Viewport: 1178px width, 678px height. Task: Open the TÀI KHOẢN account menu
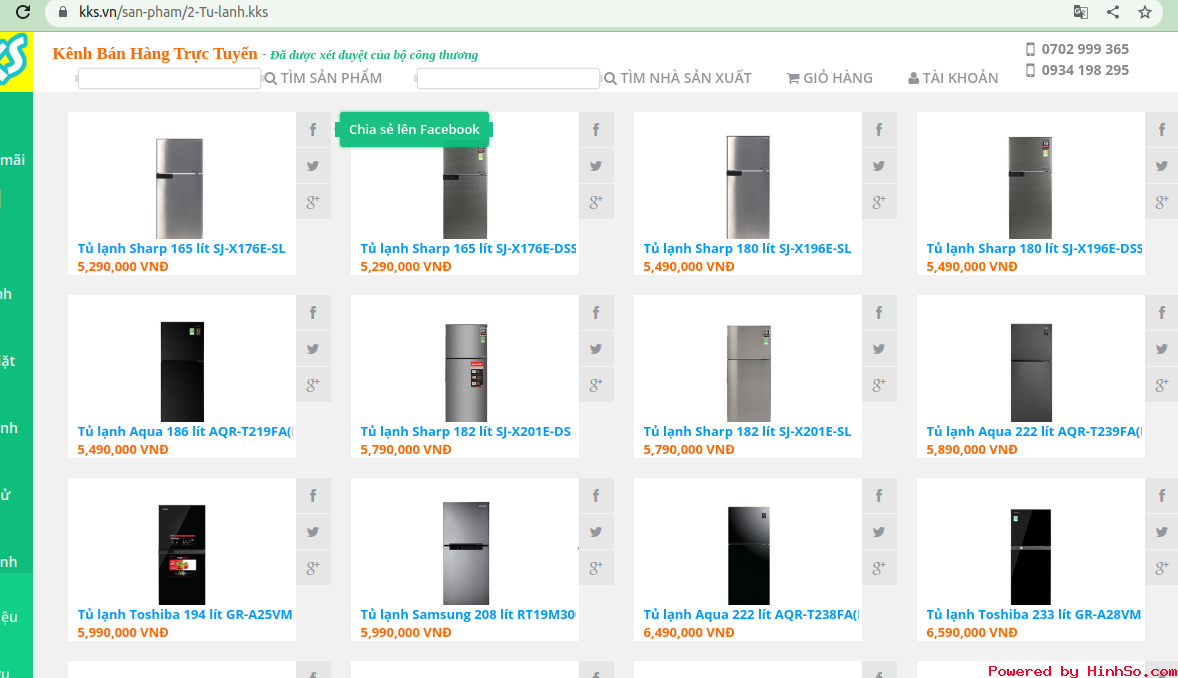[x=953, y=78]
